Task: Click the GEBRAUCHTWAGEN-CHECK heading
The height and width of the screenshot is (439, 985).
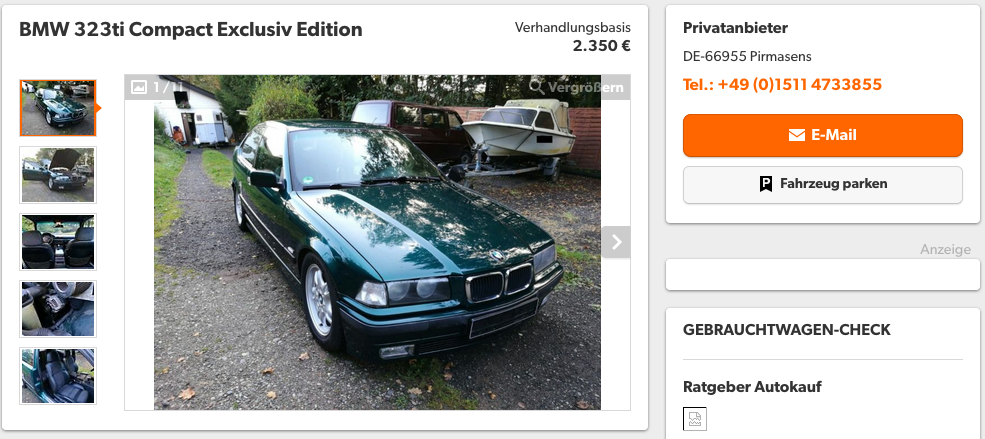Action: [786, 330]
